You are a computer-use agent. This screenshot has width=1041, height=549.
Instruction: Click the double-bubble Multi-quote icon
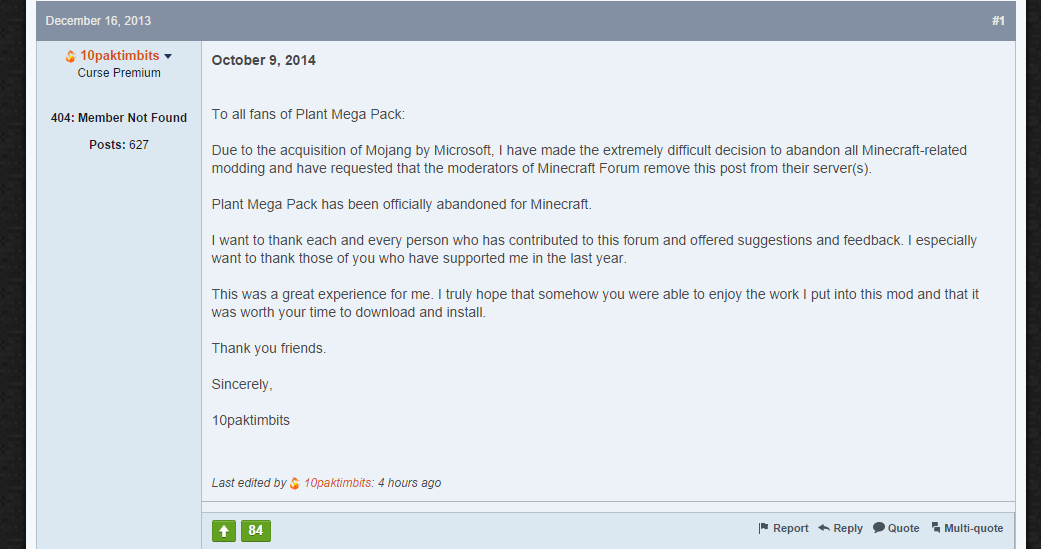(x=935, y=528)
